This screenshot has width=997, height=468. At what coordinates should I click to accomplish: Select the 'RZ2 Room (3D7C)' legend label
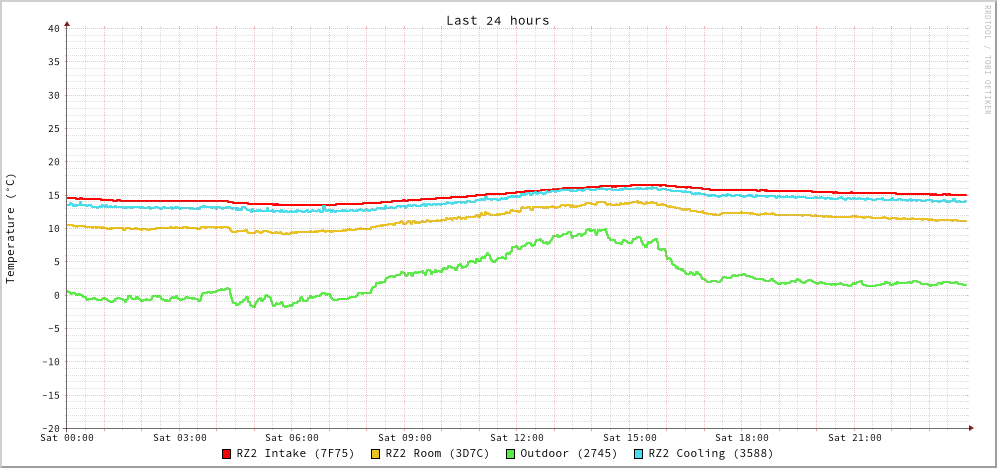click(437, 454)
